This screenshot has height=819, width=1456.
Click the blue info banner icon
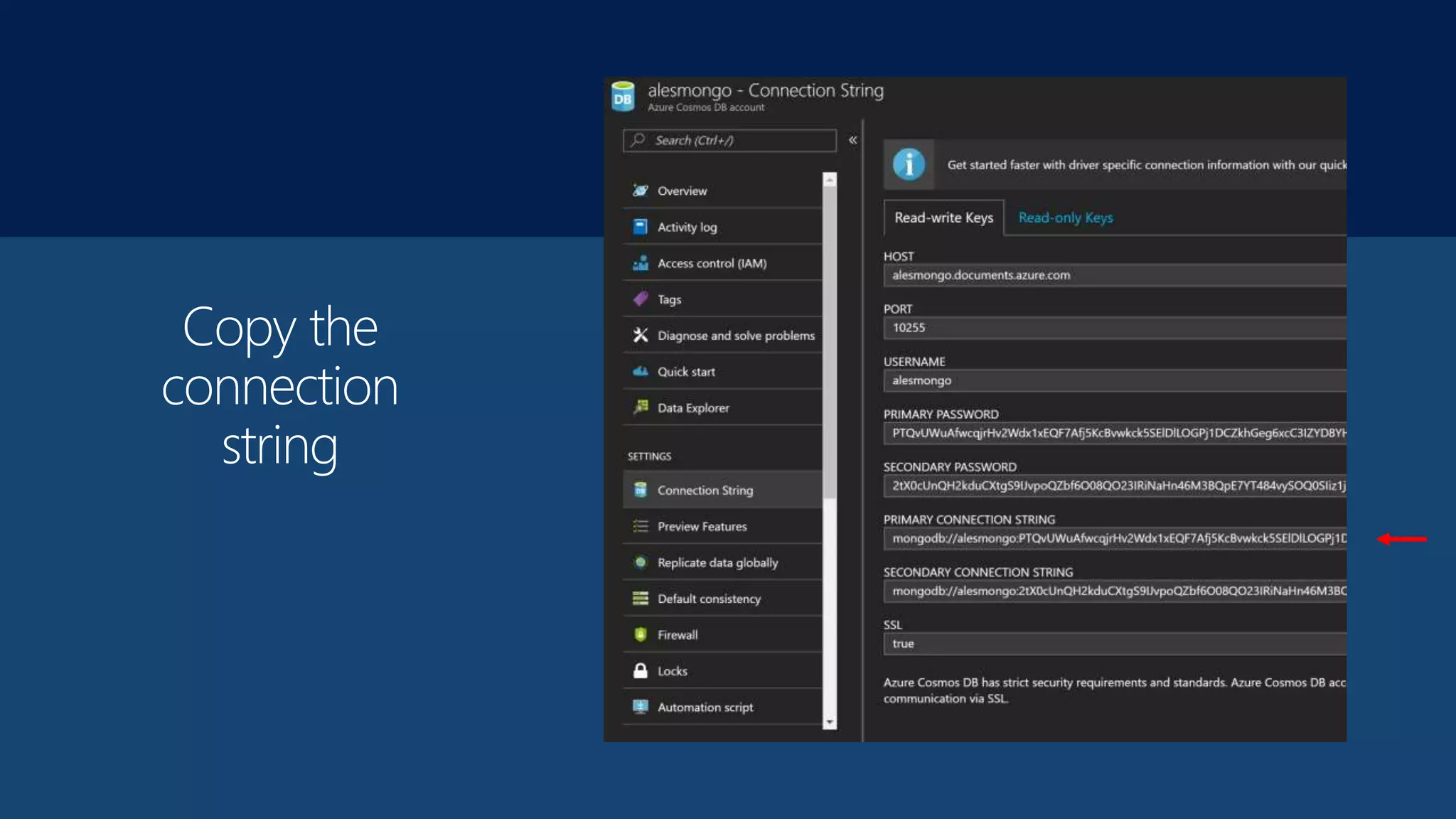[908, 164]
